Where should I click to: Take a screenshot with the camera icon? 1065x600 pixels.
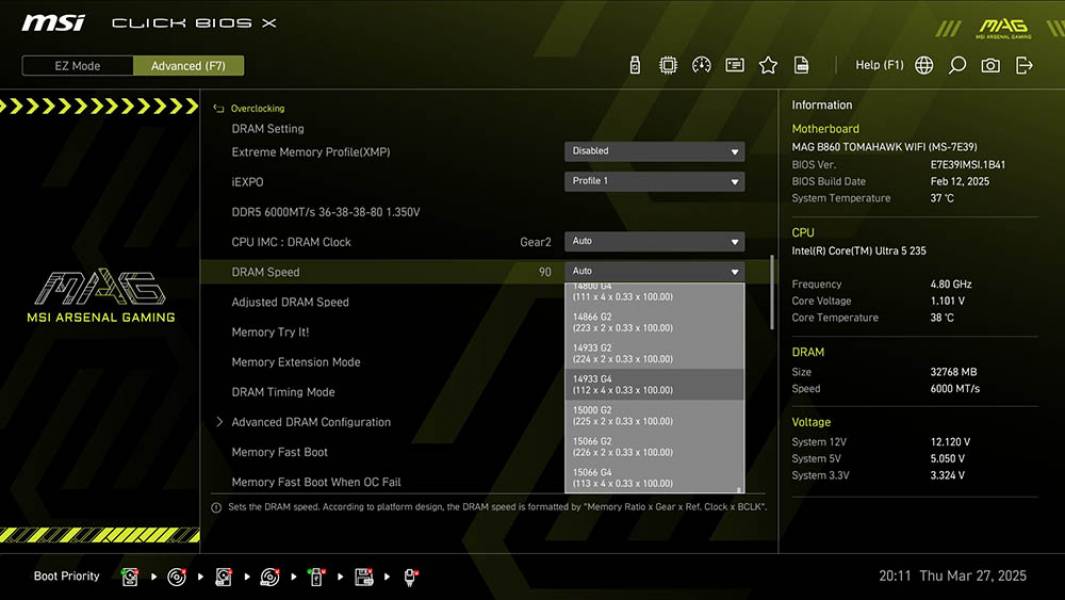(x=990, y=65)
